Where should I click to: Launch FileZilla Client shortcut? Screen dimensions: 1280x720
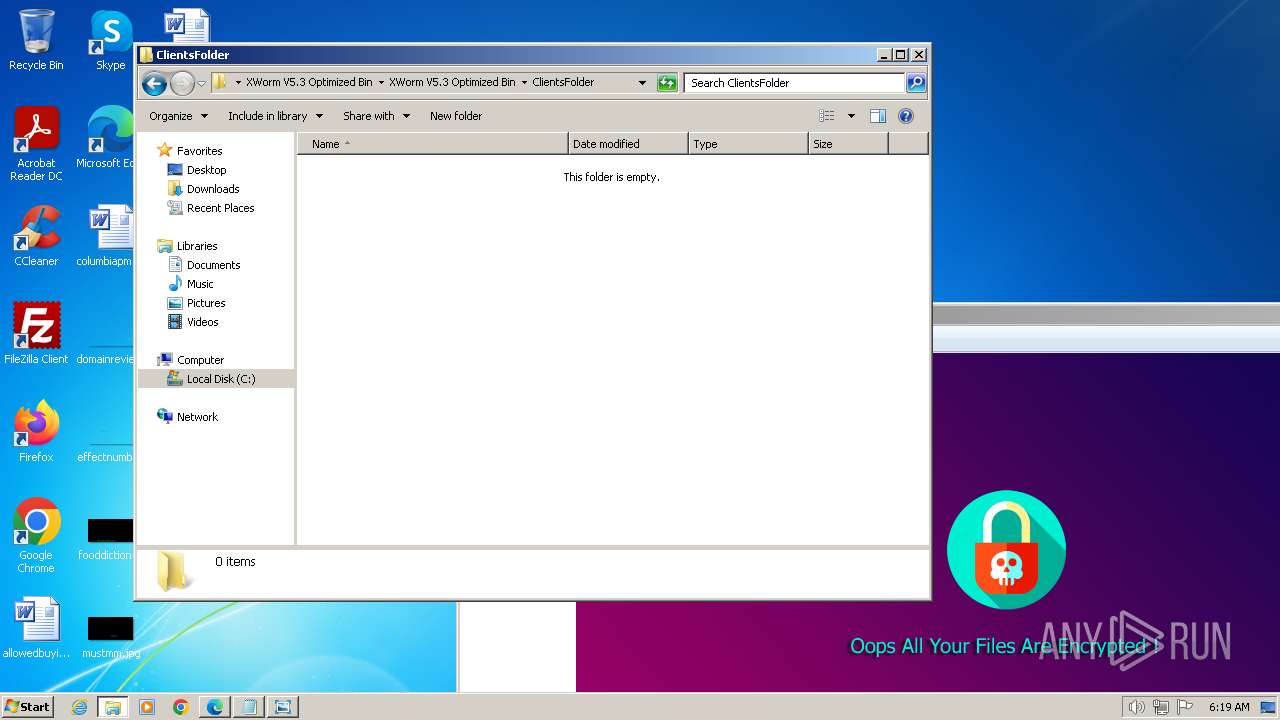[x=36, y=334]
